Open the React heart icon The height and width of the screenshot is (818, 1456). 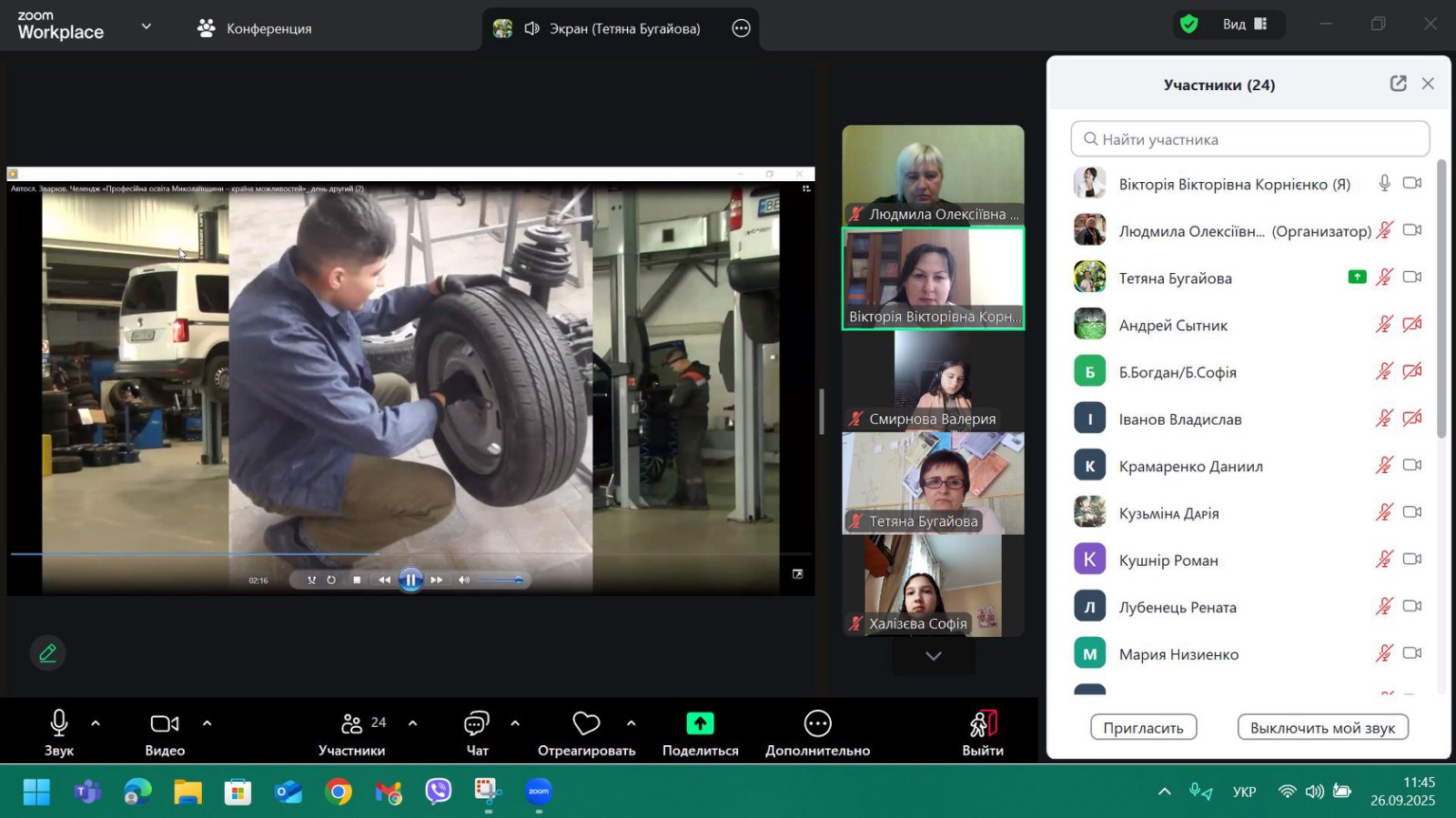[586, 724]
